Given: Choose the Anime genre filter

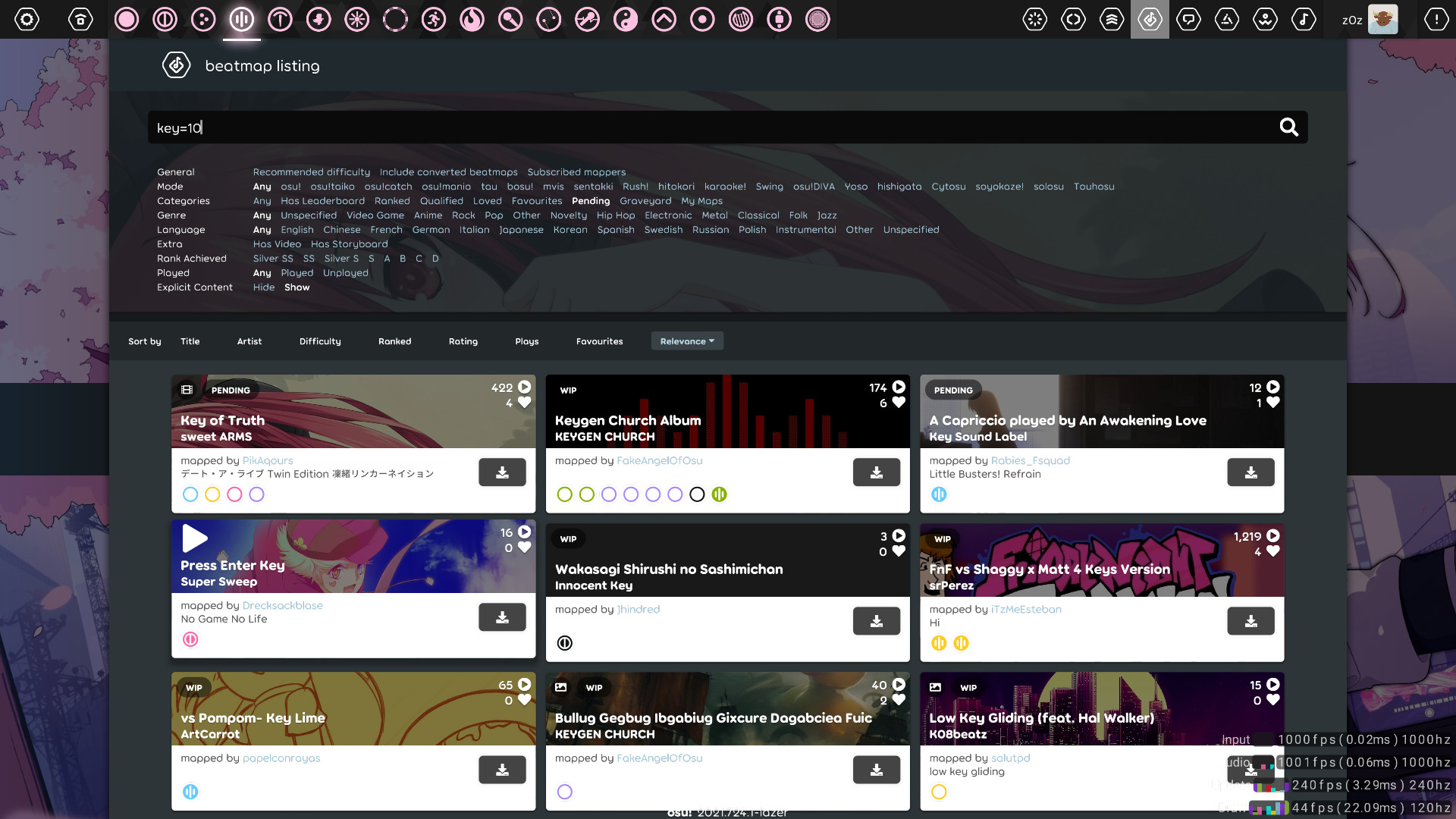Looking at the screenshot, I should 428,215.
